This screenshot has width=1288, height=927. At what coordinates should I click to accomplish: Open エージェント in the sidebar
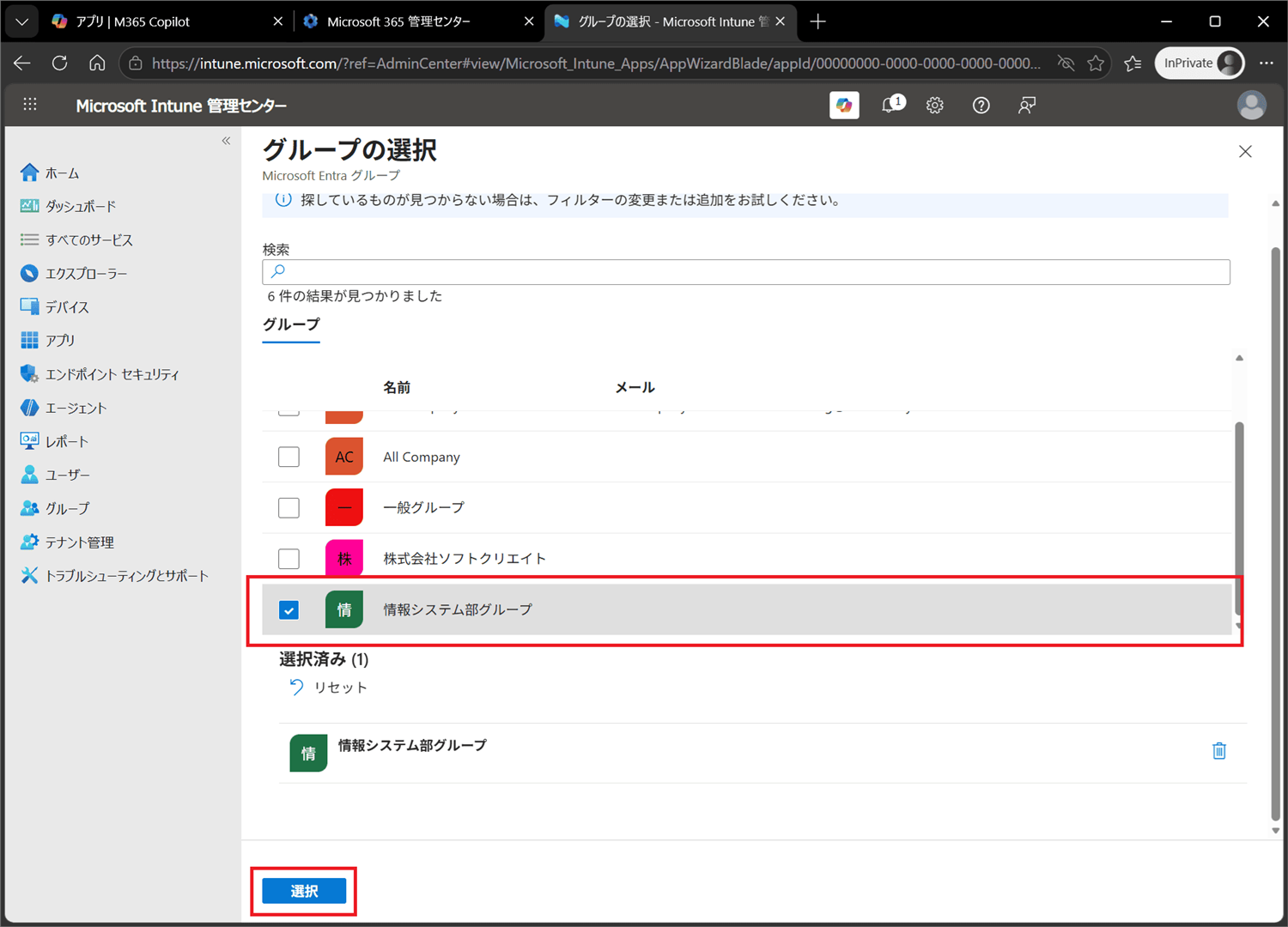[76, 408]
